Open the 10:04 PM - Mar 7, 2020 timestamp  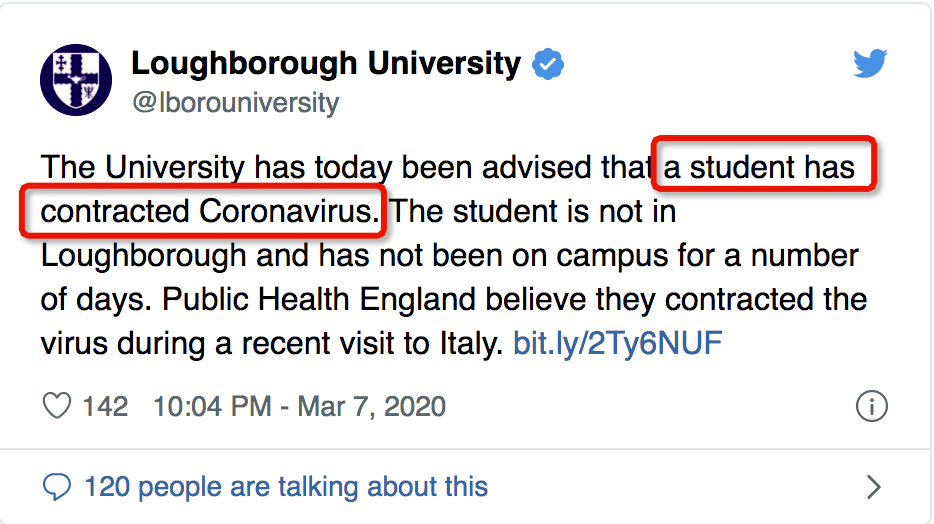coord(300,407)
